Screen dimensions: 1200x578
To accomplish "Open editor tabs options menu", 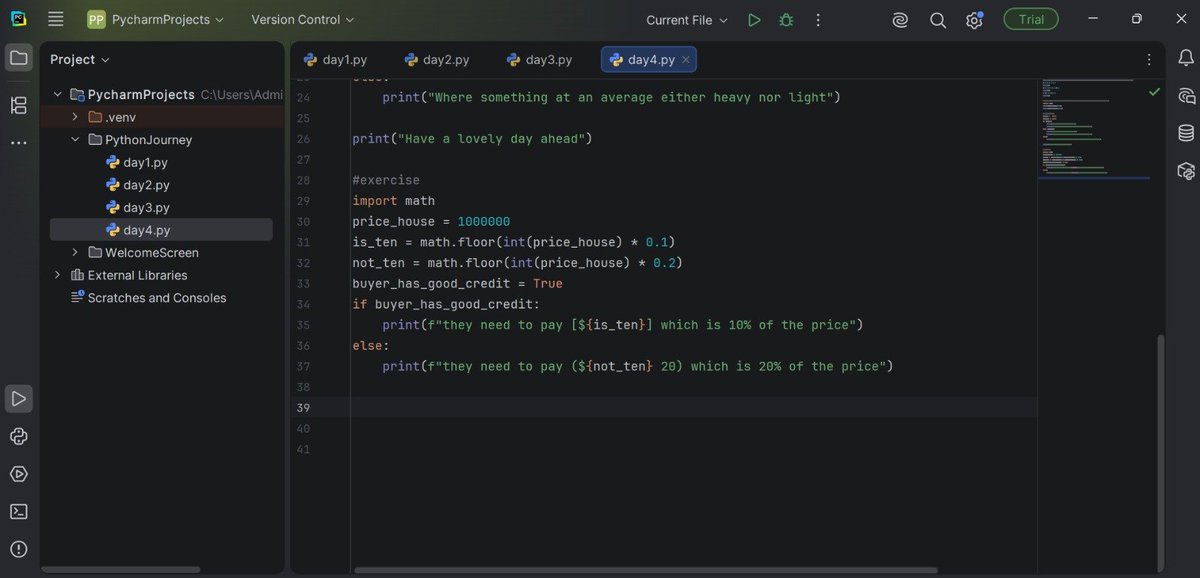I will 1148,60.
